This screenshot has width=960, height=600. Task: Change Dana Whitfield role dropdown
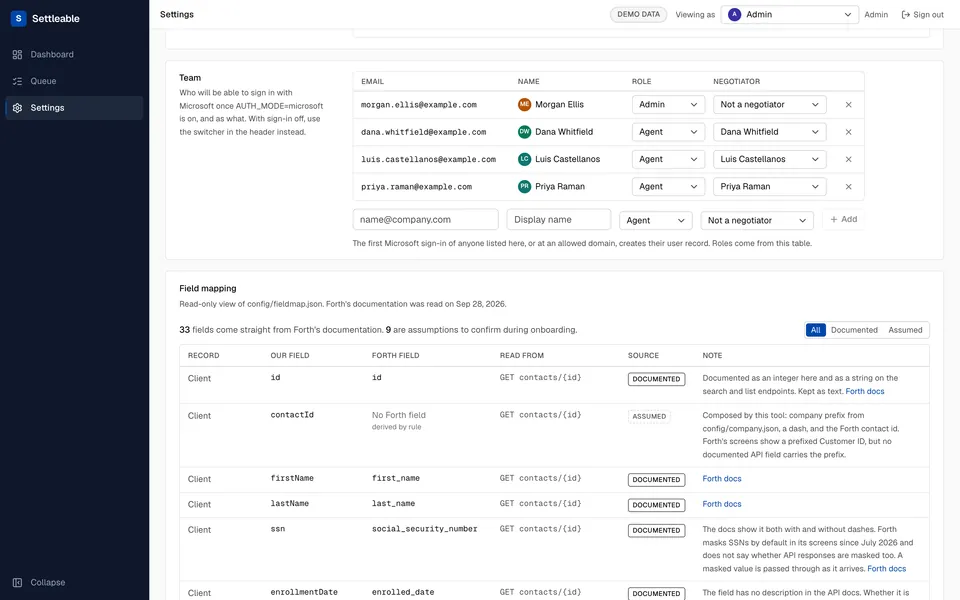click(x=668, y=132)
